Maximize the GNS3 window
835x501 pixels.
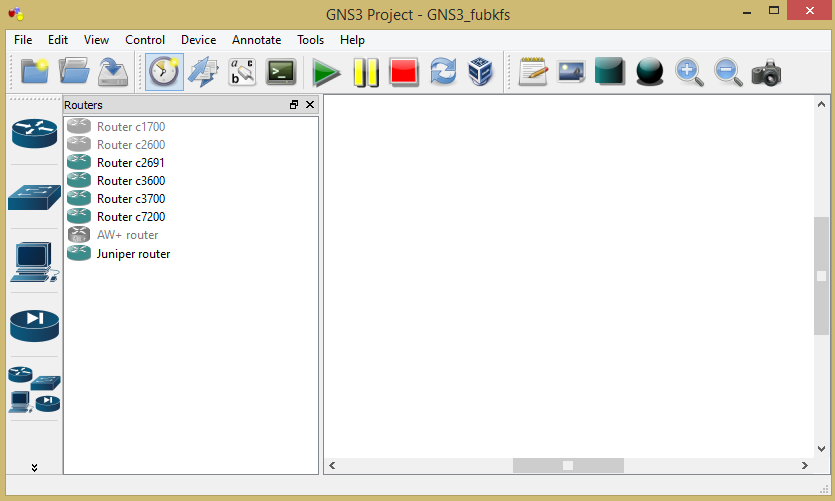774,11
